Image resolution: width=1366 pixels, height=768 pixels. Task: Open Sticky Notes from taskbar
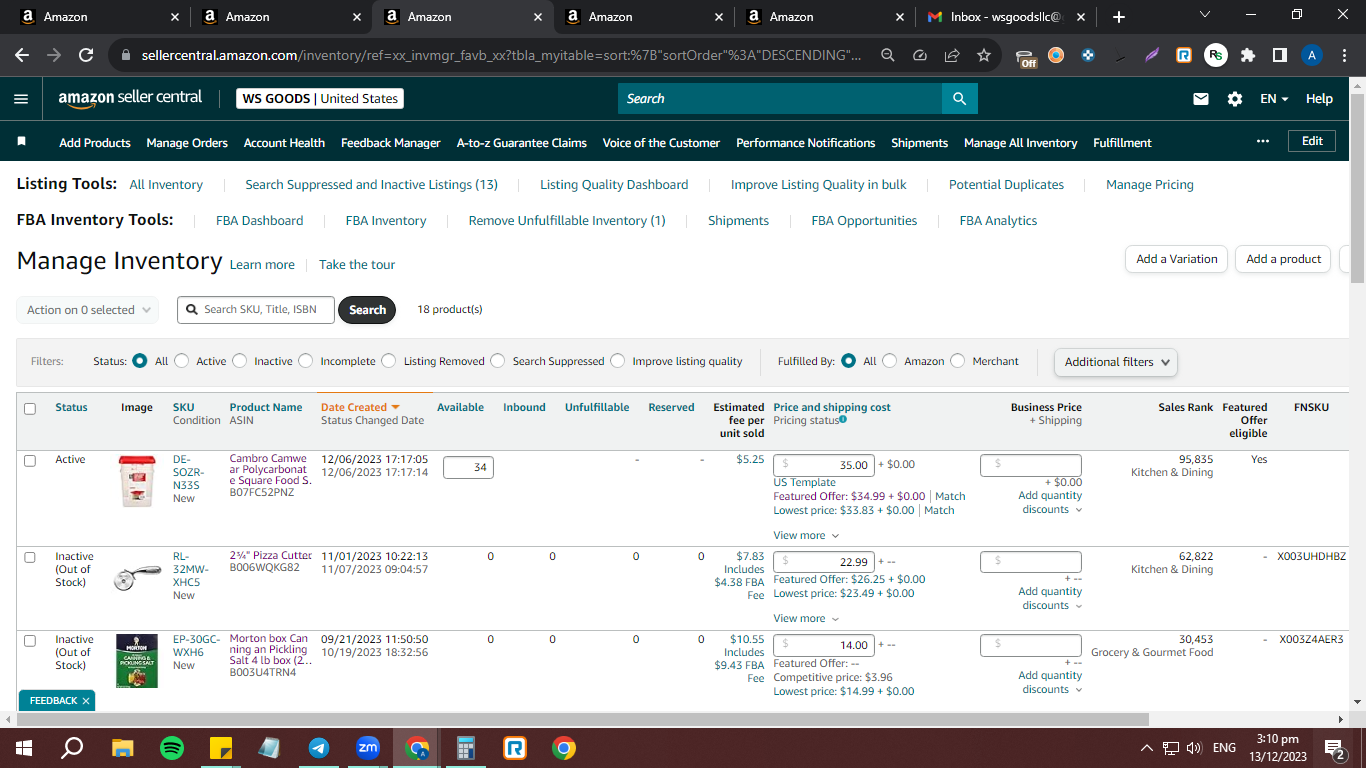tap(221, 747)
